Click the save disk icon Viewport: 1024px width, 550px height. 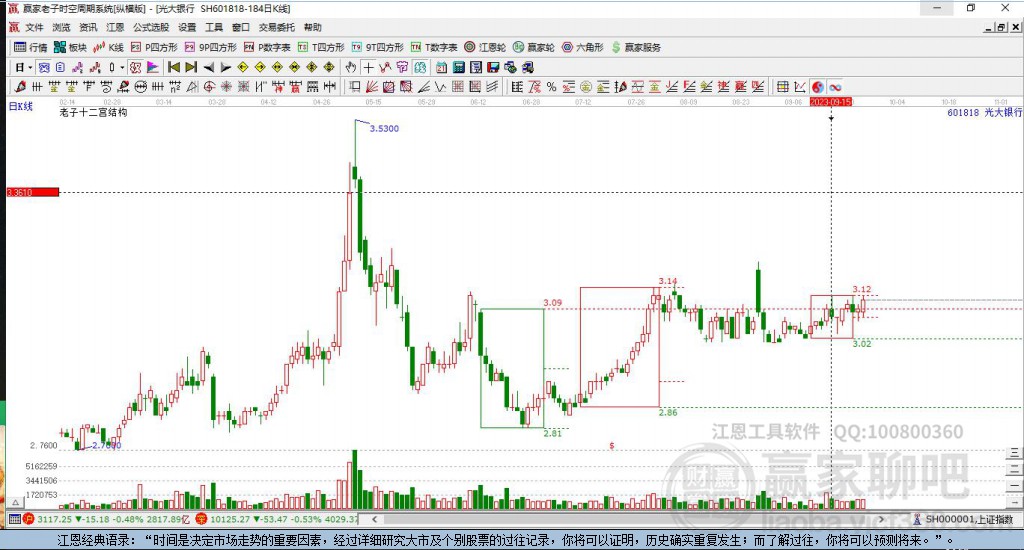(493, 67)
